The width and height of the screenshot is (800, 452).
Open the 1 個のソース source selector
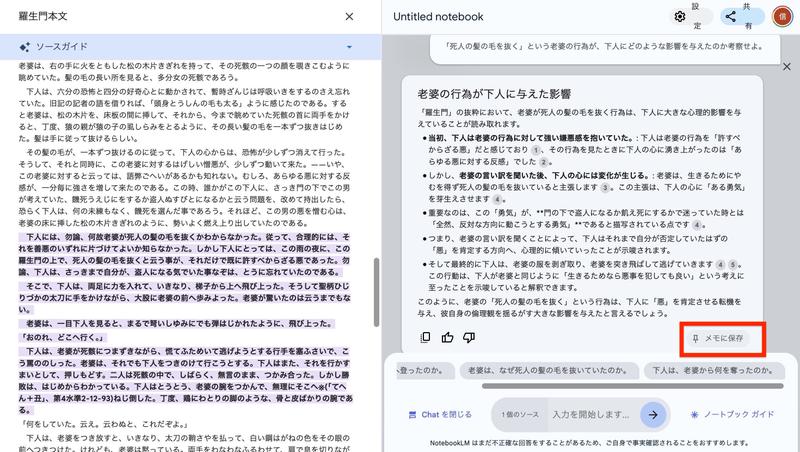[519, 414]
